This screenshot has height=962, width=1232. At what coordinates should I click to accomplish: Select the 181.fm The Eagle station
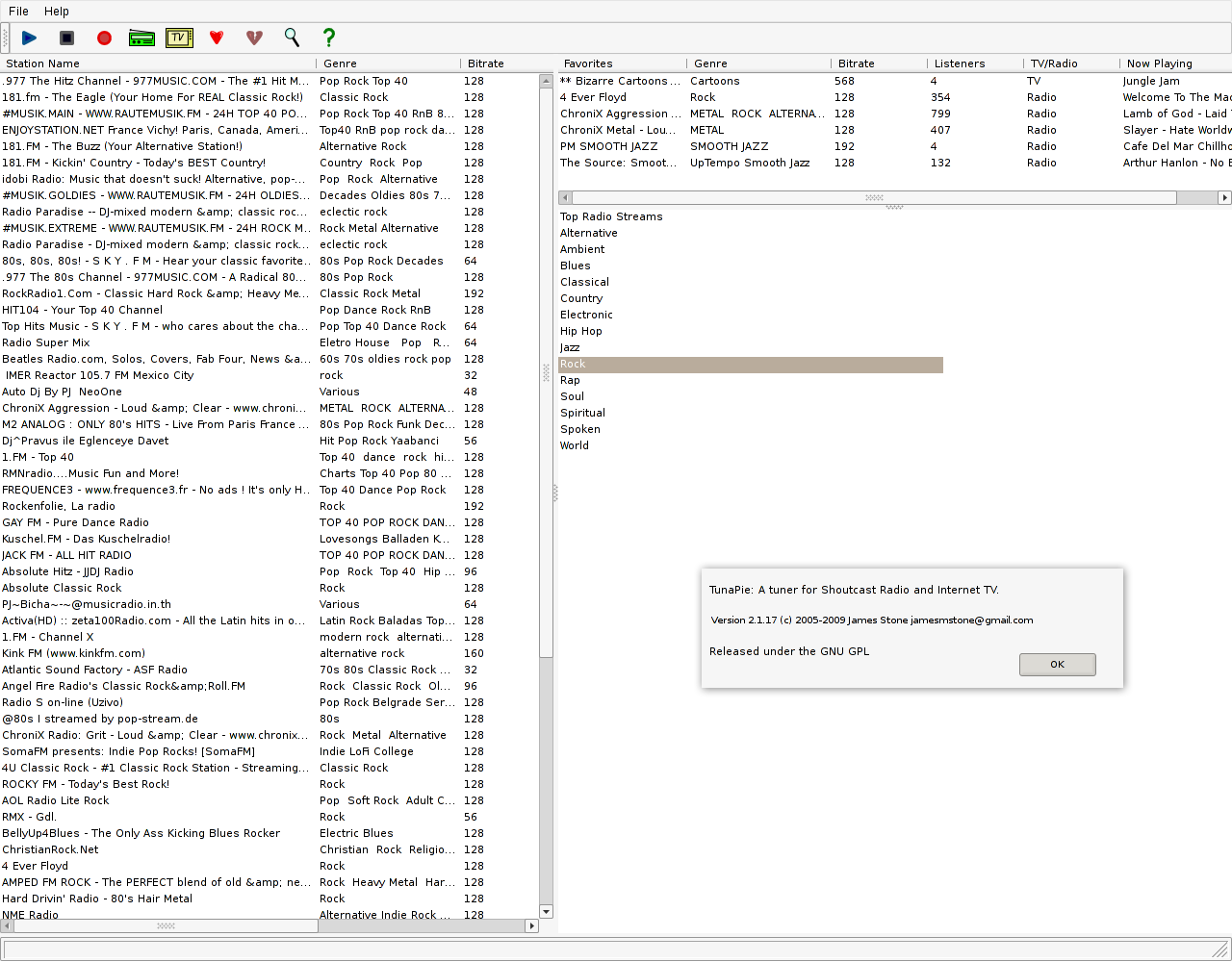pyautogui.click(x=269, y=97)
